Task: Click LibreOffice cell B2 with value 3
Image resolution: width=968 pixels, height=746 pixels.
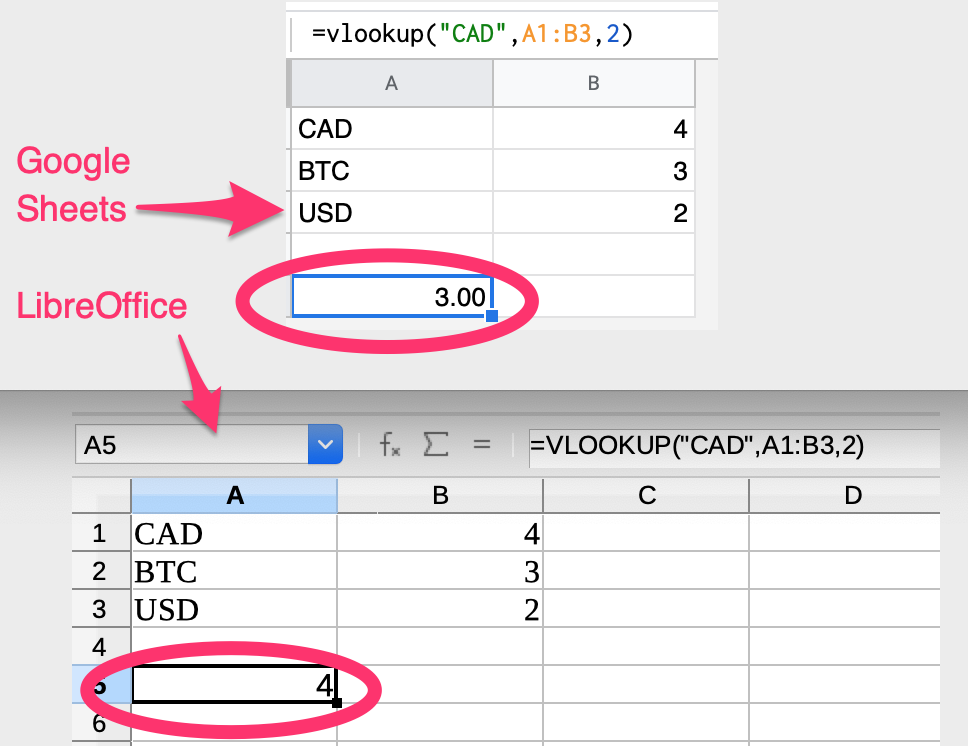Action: (x=440, y=571)
